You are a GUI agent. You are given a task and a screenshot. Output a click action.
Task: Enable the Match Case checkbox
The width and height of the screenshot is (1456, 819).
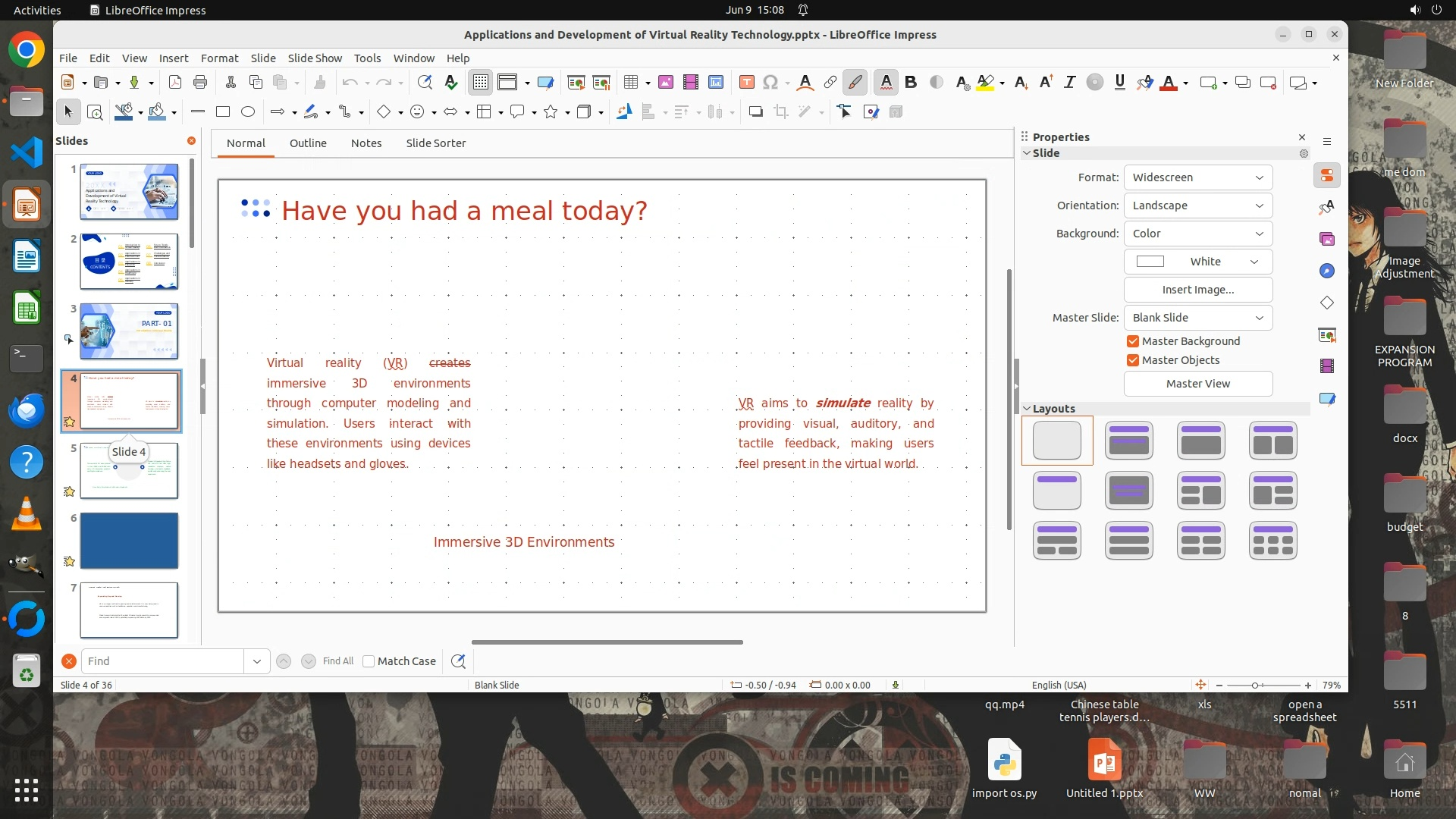point(369,661)
